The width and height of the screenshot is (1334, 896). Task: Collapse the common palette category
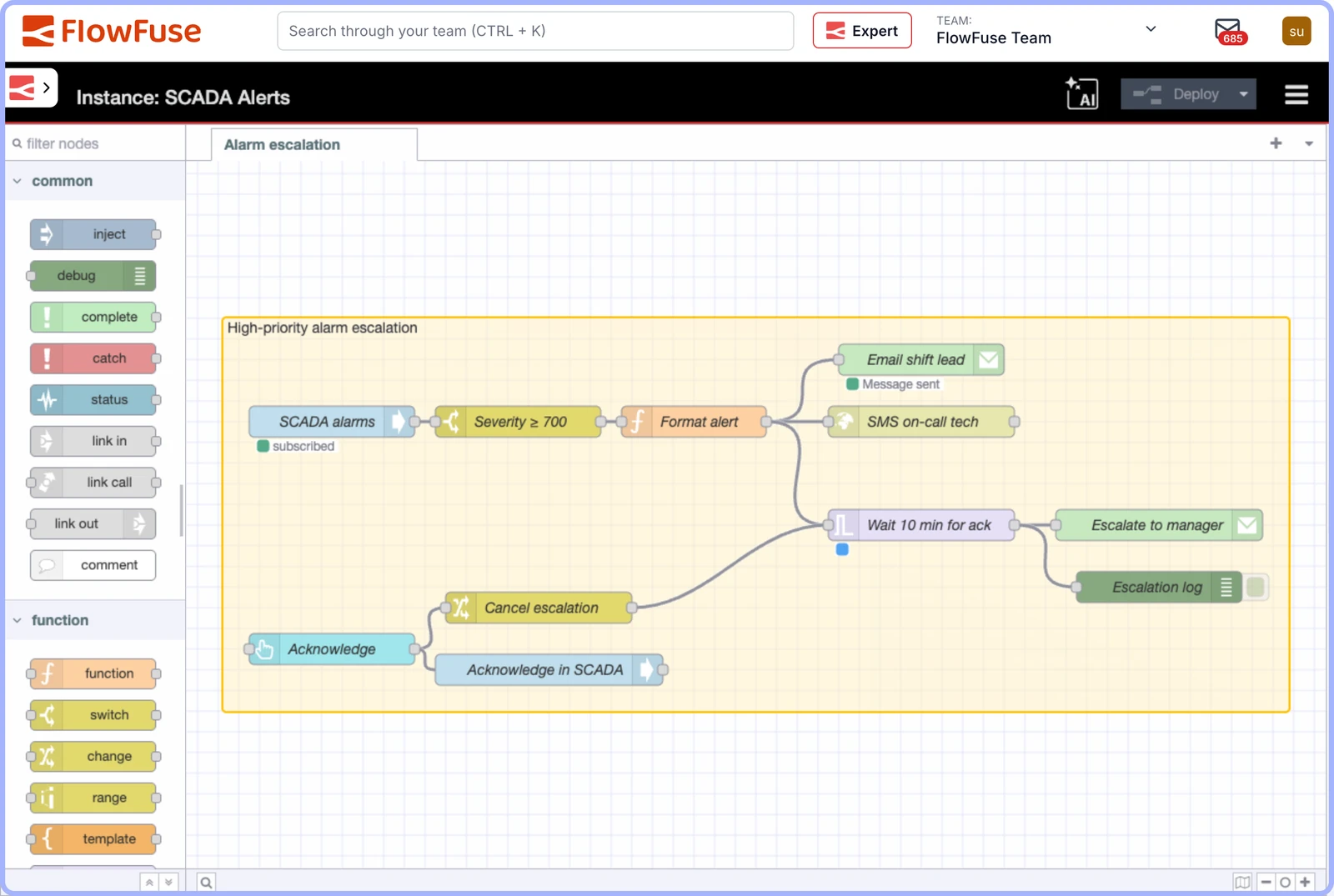95,181
